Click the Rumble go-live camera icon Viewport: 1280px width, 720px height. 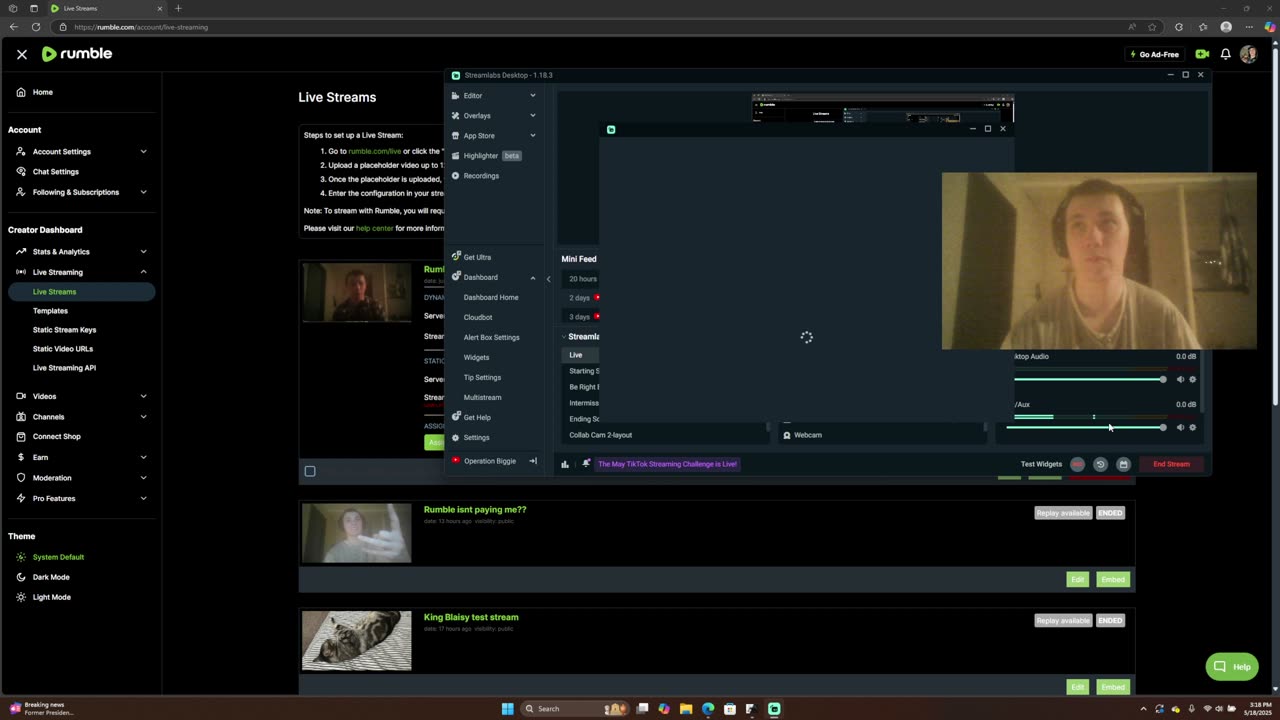[x=1202, y=54]
